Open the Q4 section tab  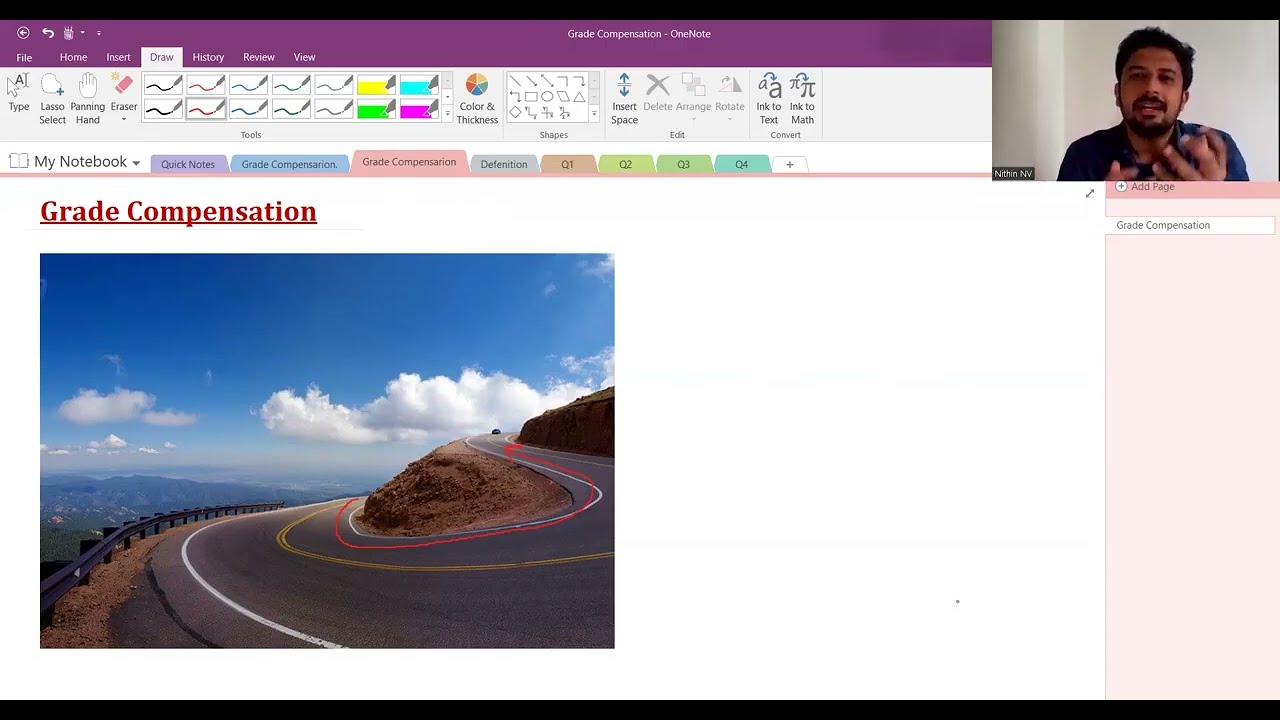click(741, 164)
